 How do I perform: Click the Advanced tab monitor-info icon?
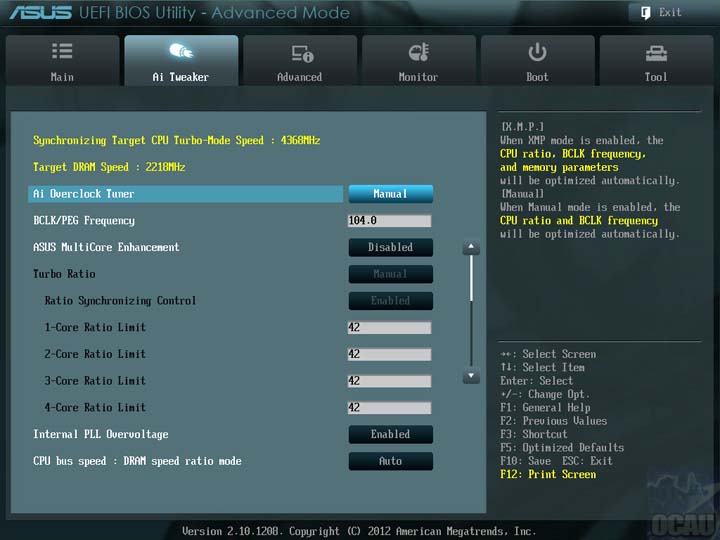(303, 54)
